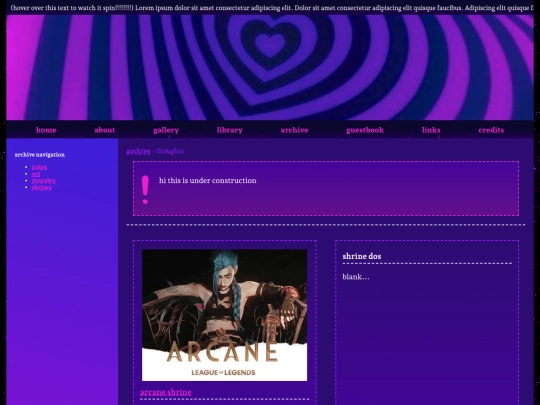The image size is (540, 405).
Task: Open the guestbook page
Action: click(365, 130)
